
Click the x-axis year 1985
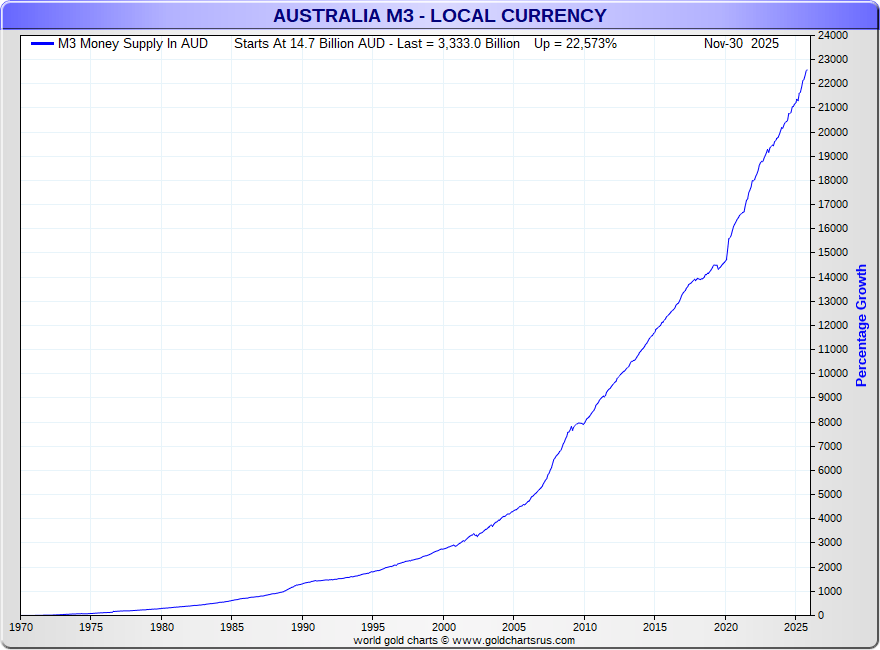click(232, 628)
